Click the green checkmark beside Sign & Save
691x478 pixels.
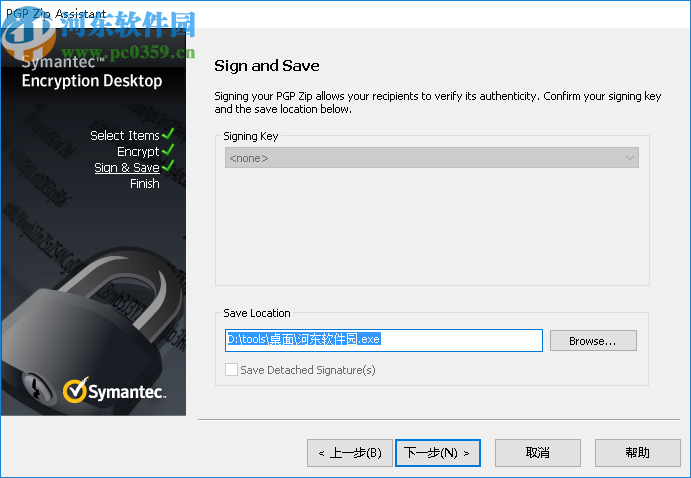click(x=168, y=166)
